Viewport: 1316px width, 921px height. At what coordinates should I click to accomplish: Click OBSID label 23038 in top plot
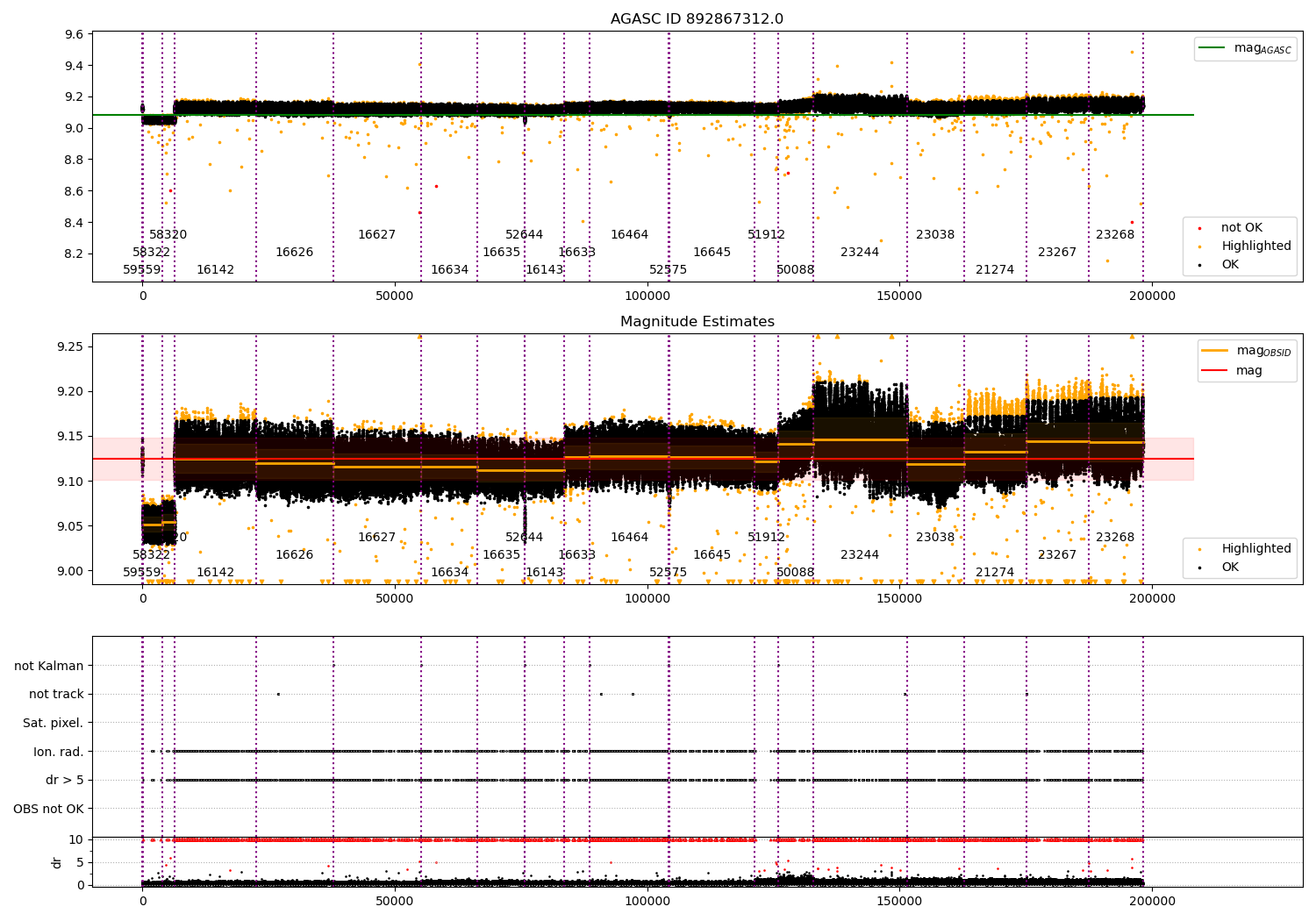point(934,235)
